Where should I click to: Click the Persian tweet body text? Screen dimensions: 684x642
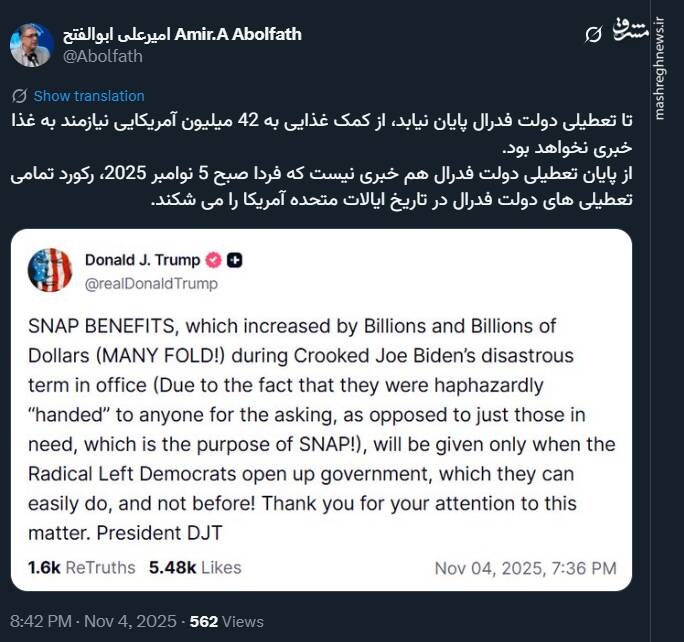point(340,160)
